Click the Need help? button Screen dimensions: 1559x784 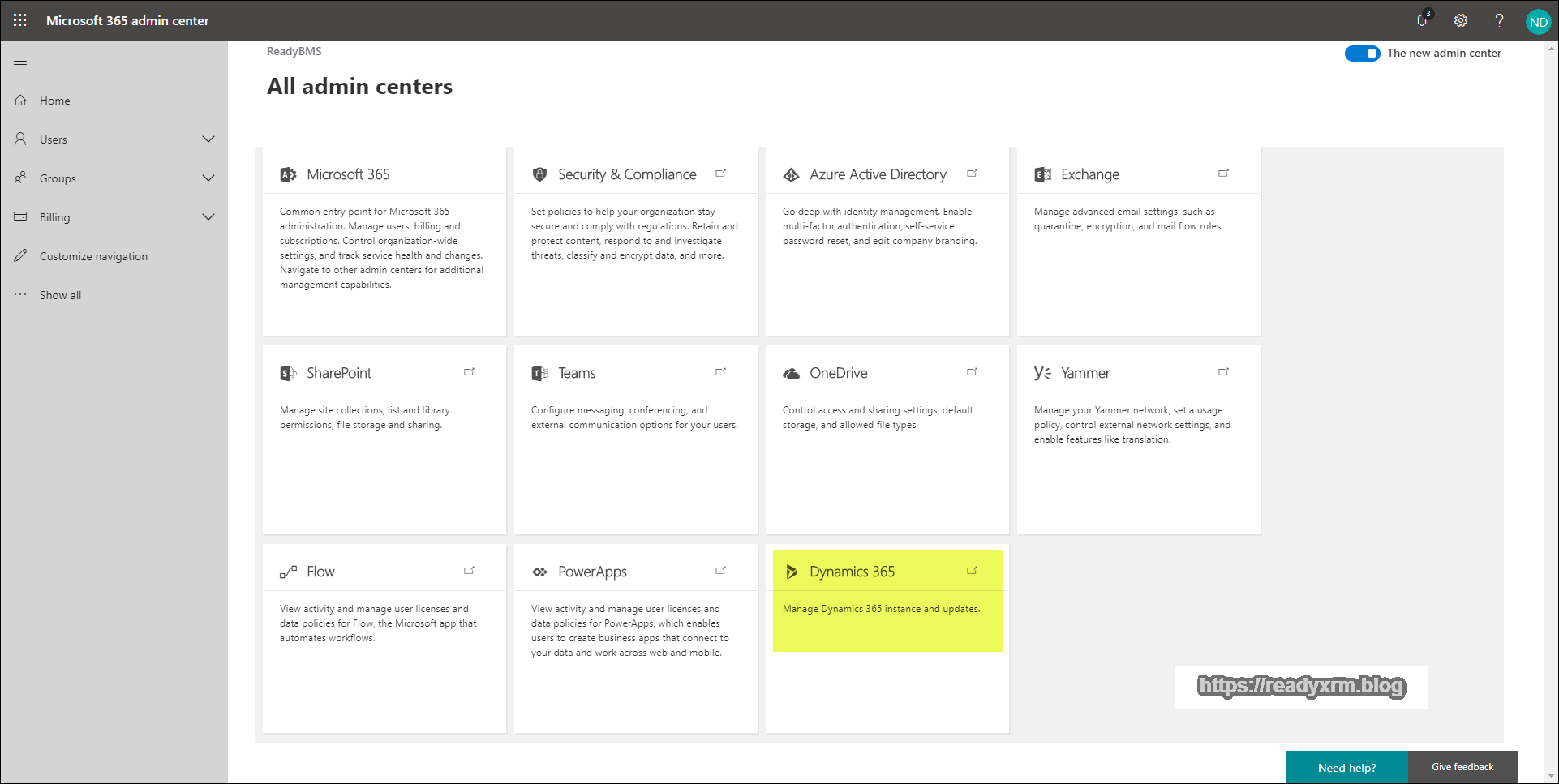pyautogui.click(x=1346, y=767)
